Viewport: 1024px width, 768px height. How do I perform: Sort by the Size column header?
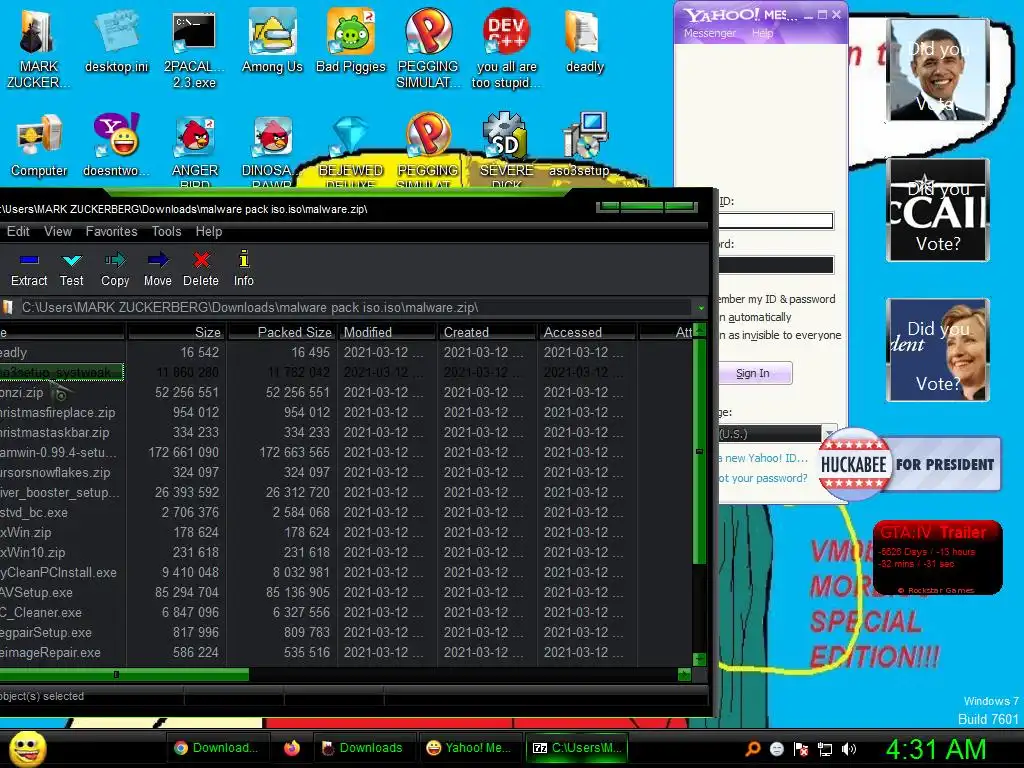point(176,332)
